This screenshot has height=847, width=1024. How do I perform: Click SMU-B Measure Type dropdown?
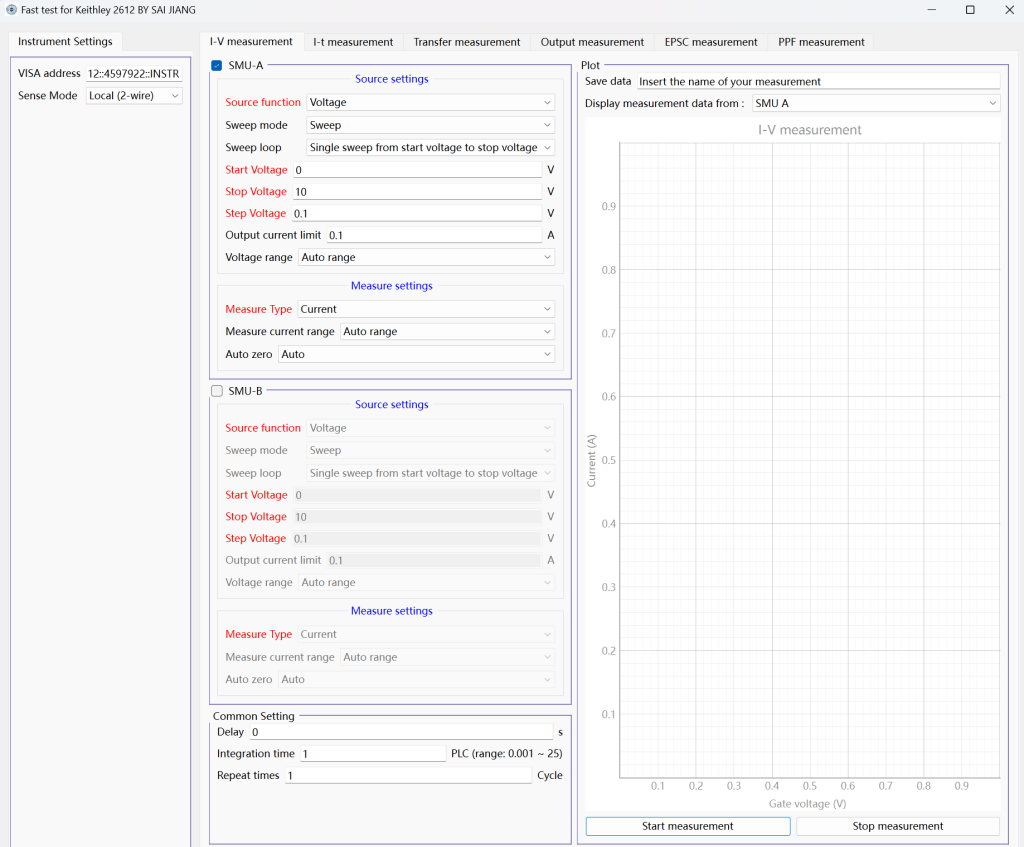(x=426, y=634)
